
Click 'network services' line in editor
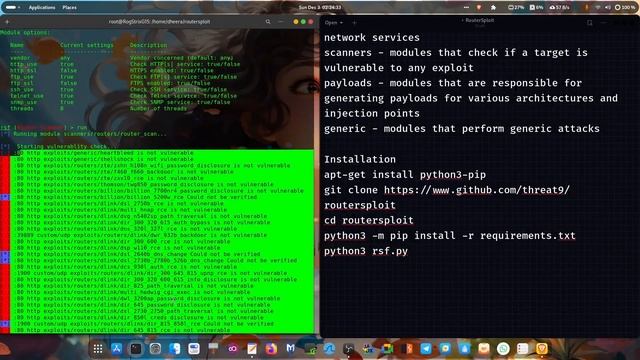(x=371, y=38)
